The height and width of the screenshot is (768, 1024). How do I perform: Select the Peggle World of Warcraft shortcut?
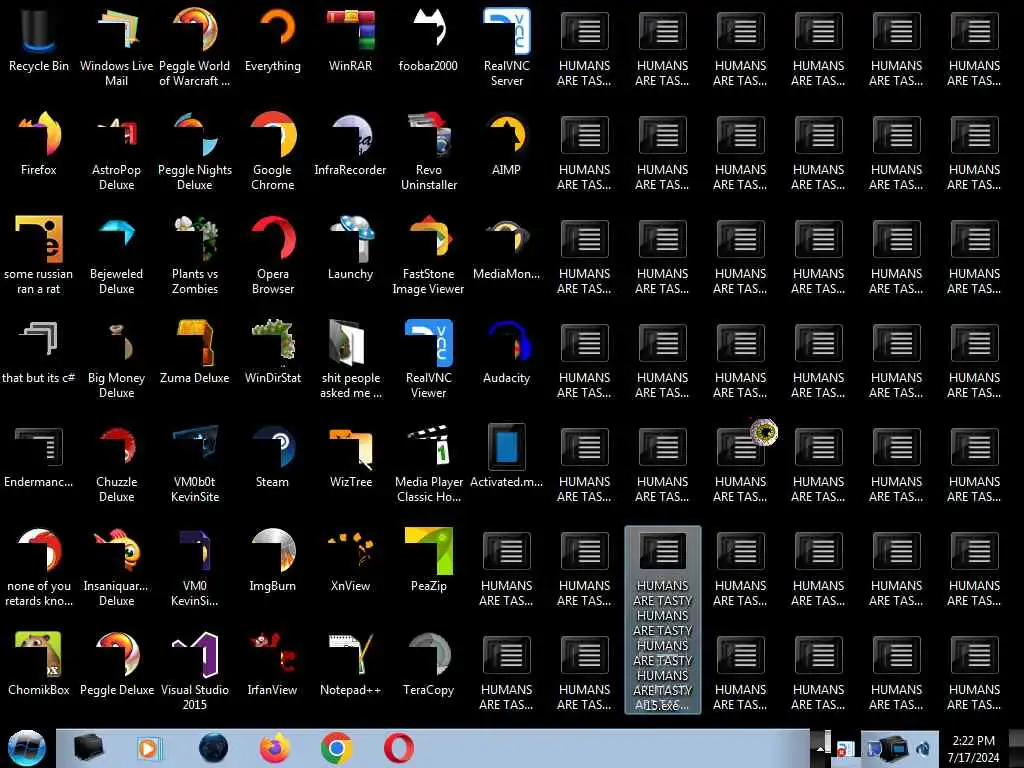click(x=195, y=47)
